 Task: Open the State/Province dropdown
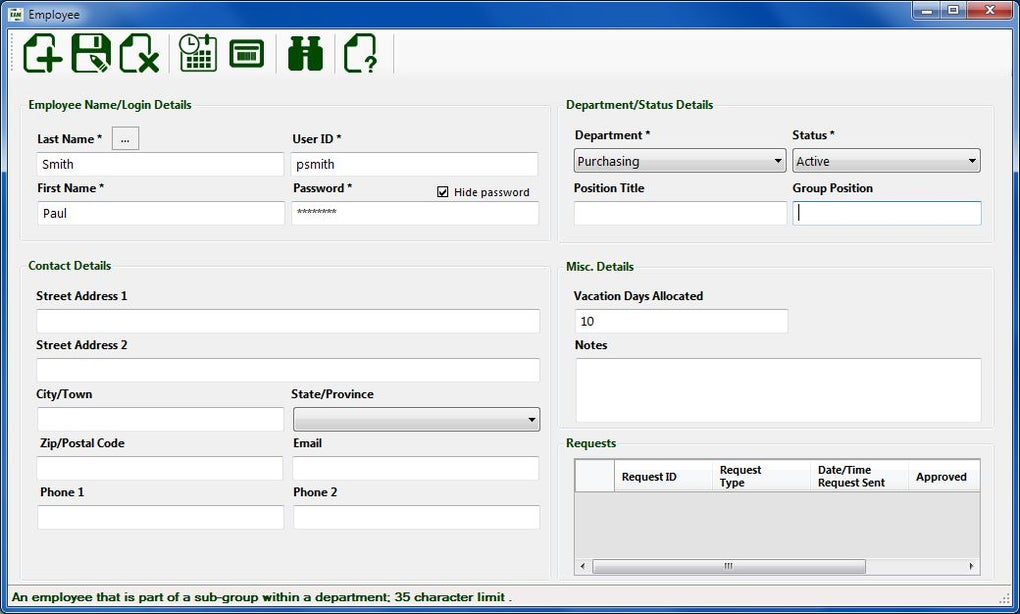(531, 418)
